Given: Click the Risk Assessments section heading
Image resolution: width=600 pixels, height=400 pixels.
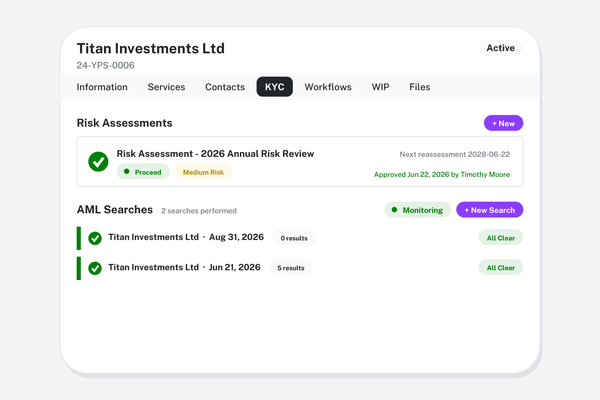Looking at the screenshot, I should (124, 123).
